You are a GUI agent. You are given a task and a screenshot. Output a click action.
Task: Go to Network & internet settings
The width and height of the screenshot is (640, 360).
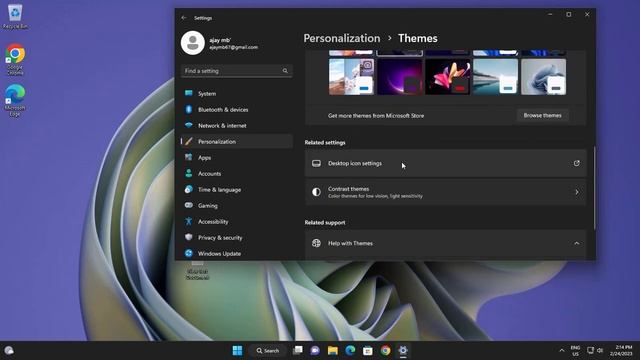(x=236, y=125)
